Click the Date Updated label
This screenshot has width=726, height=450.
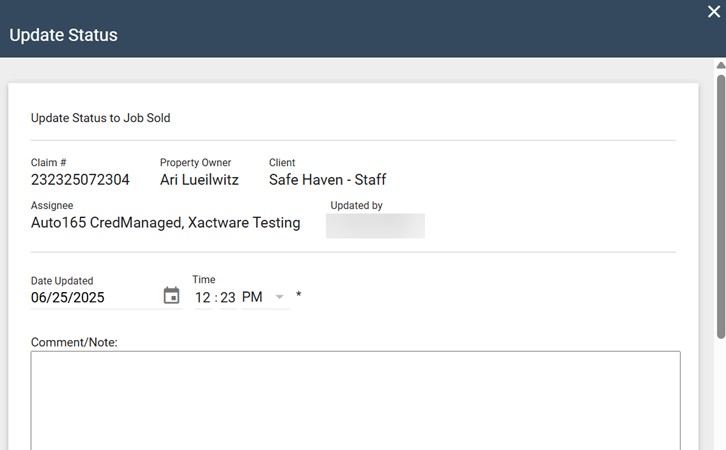coord(62,281)
